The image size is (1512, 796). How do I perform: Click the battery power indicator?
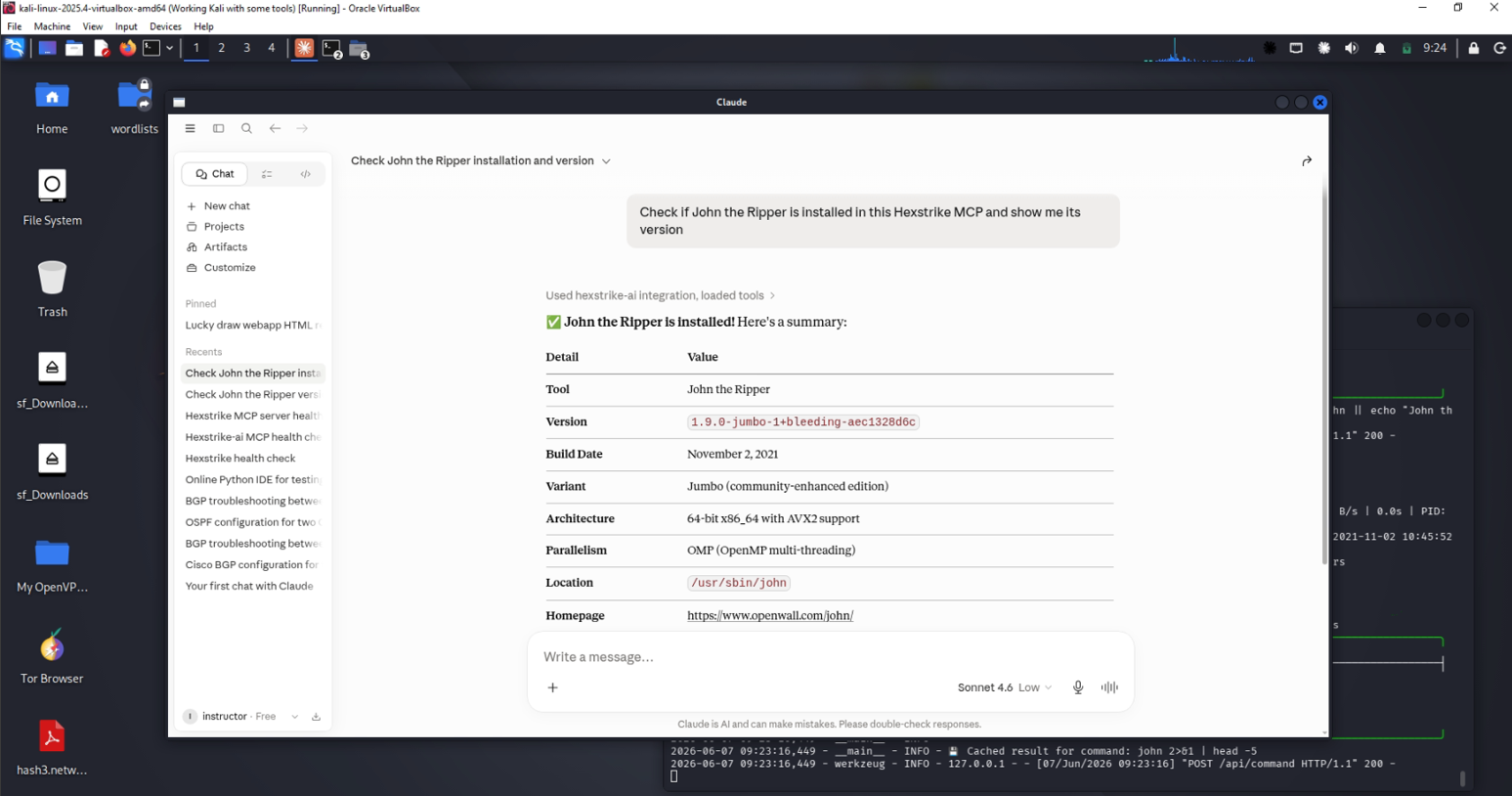point(1407,48)
